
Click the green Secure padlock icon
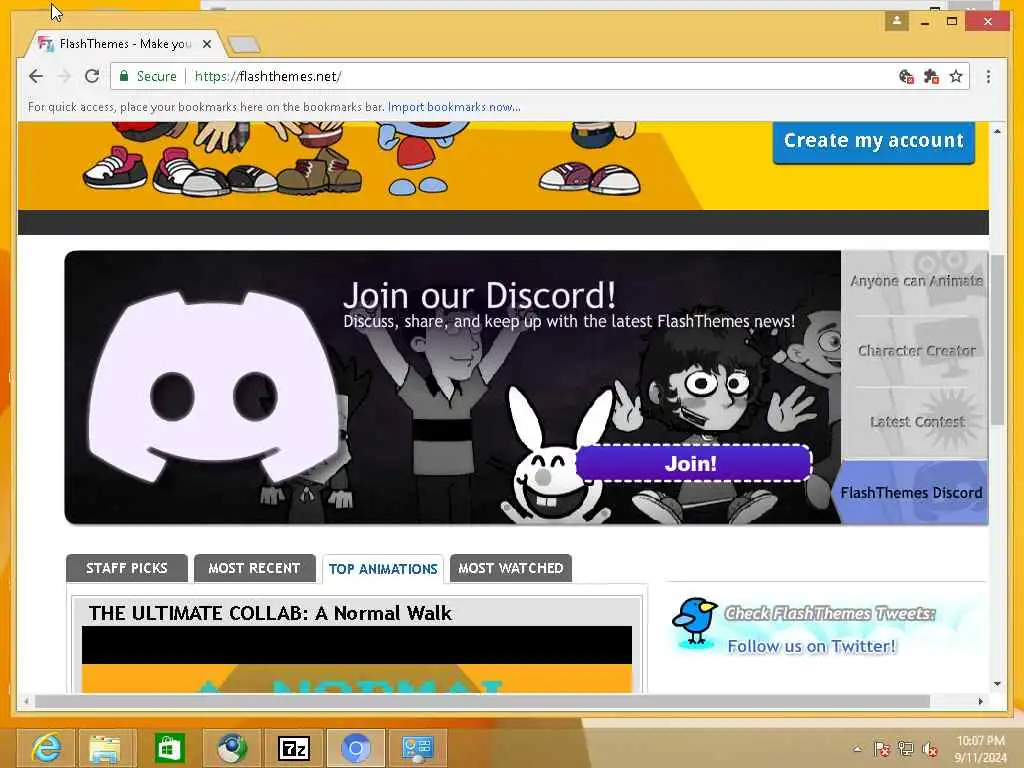(x=123, y=76)
